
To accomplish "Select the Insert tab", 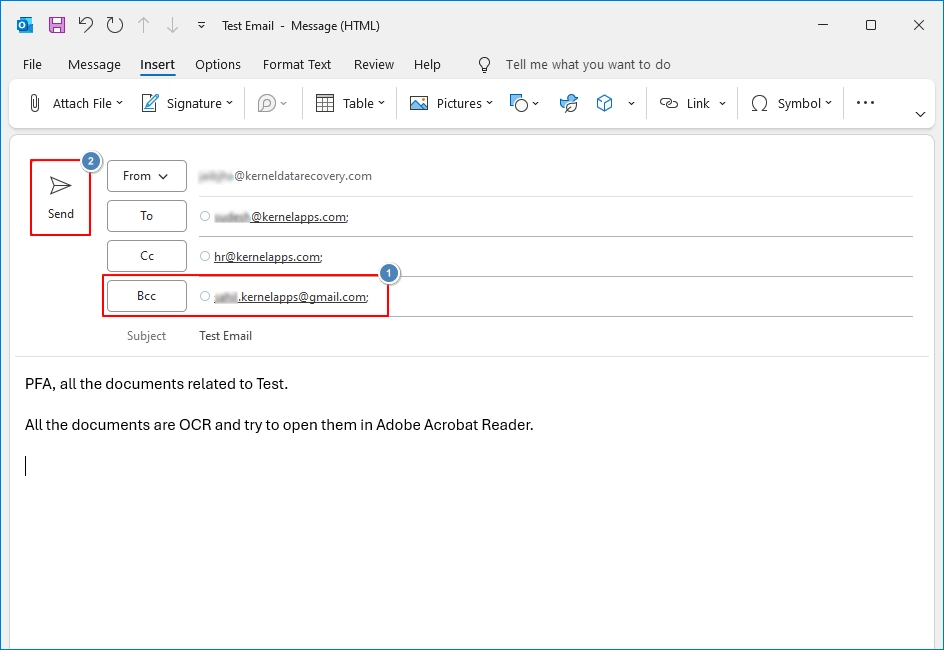I will coord(157,64).
